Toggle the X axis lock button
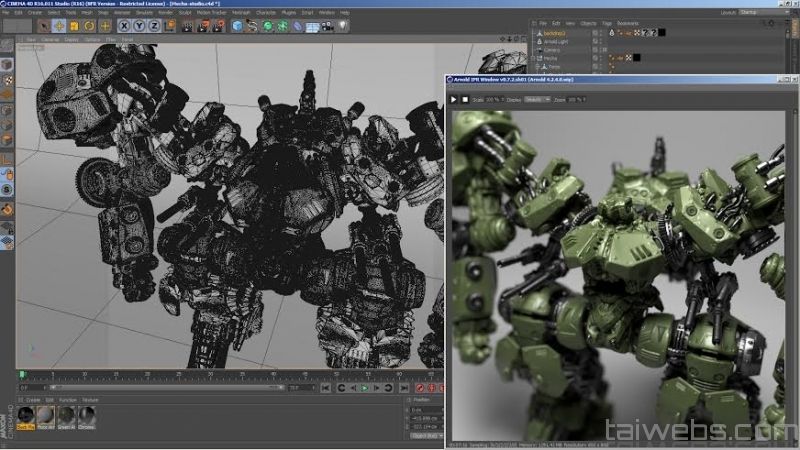 click(124, 25)
